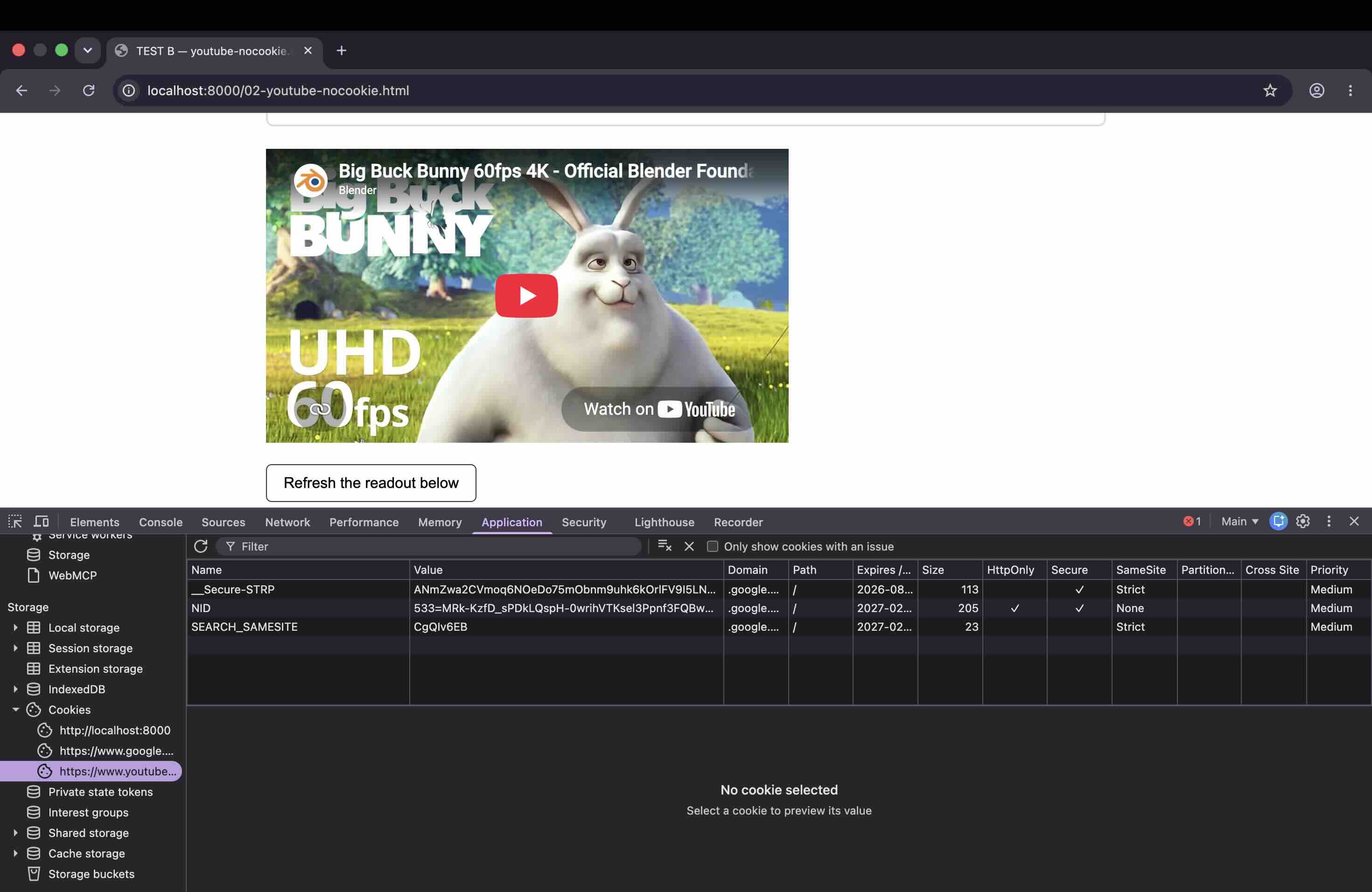Select the SEARCH_SAMESITE cookie row
Image resolution: width=1372 pixels, height=892 pixels.
[778, 627]
